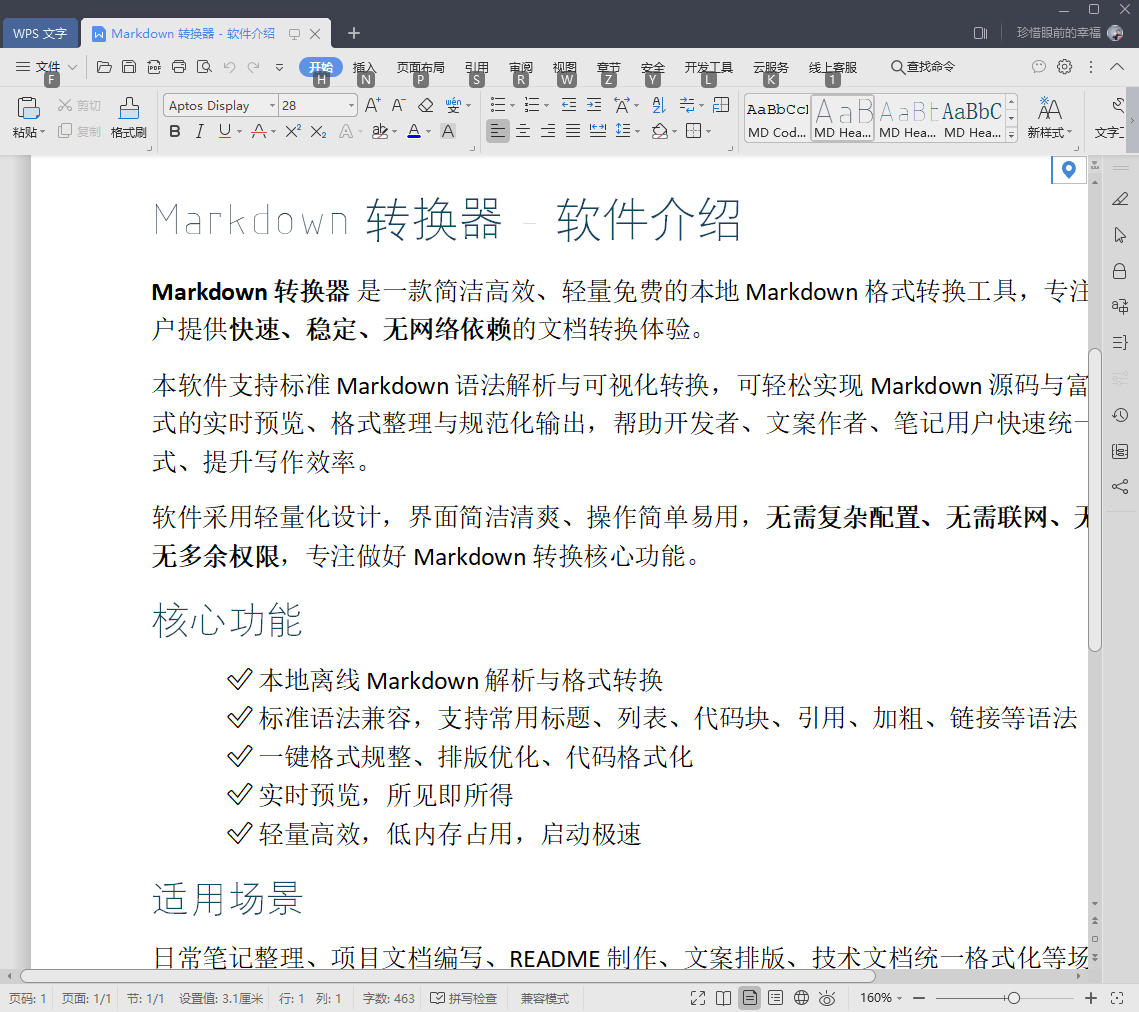Click the superscript X² icon

click(x=293, y=131)
